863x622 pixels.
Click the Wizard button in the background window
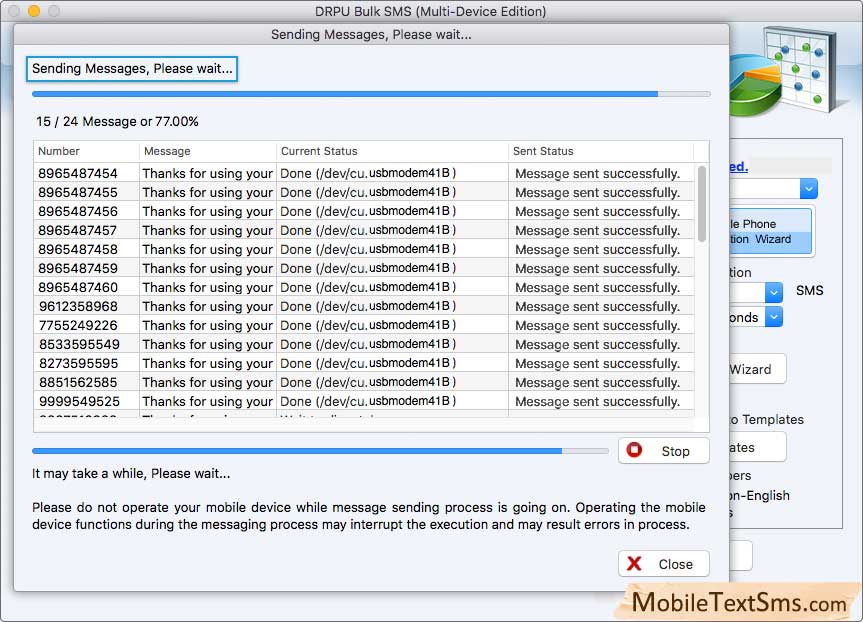point(757,369)
